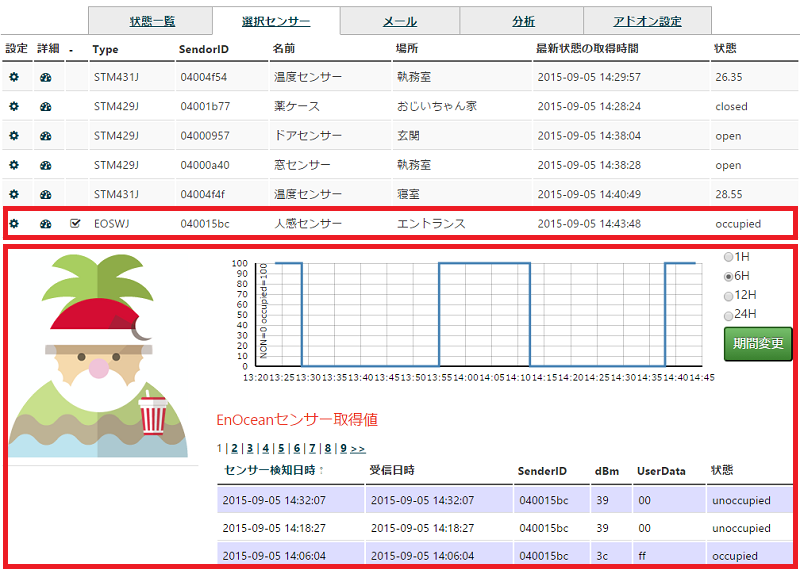Go to page 5 of sensor values

(x=281, y=449)
